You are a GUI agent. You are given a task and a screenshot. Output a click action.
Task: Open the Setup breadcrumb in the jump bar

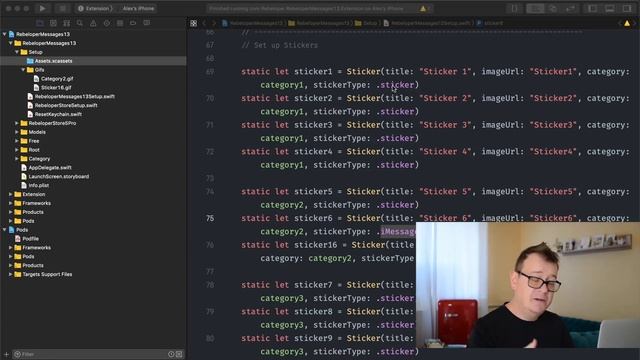[367, 23]
